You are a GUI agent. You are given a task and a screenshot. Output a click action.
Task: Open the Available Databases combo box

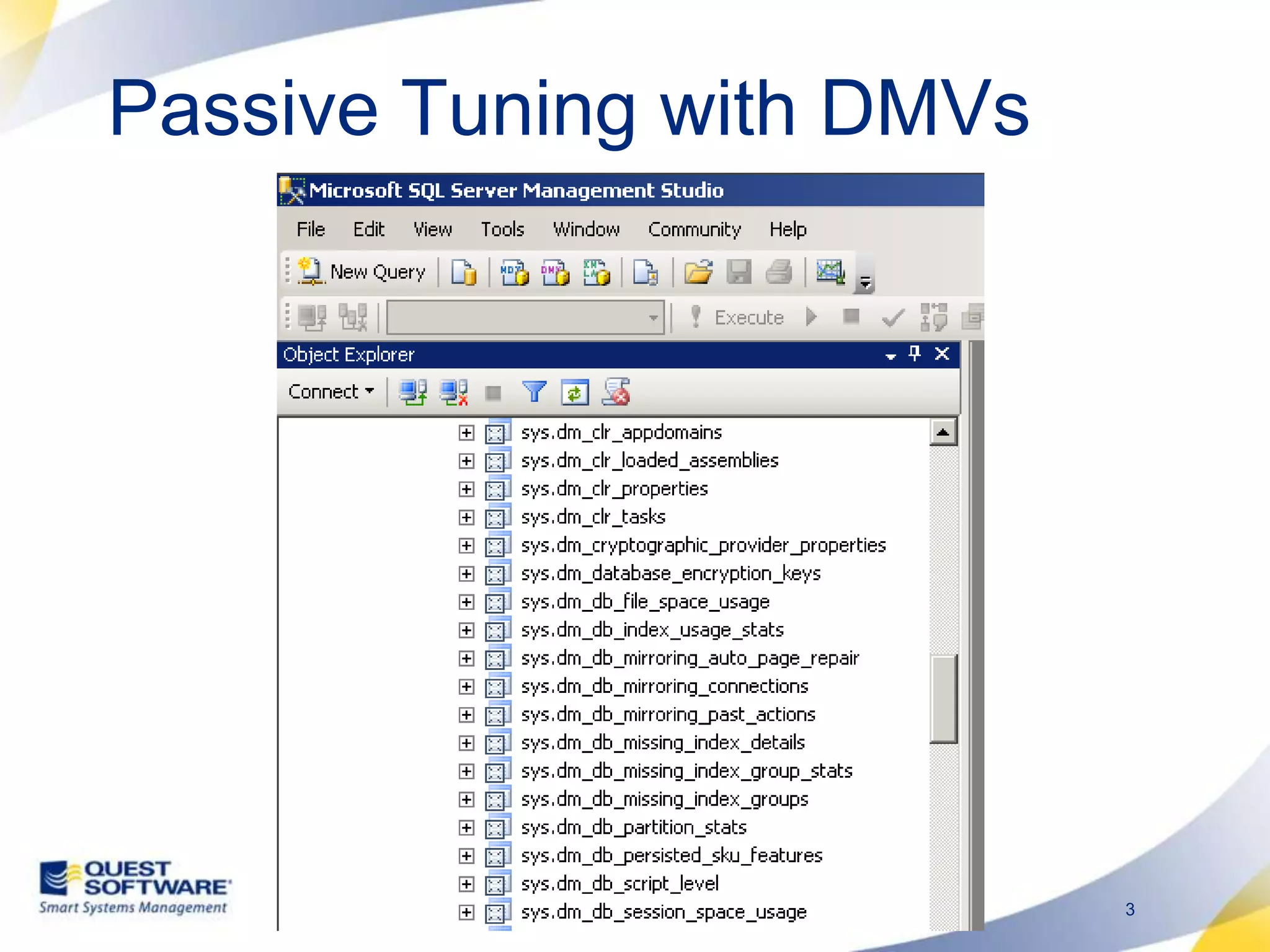tap(526, 317)
